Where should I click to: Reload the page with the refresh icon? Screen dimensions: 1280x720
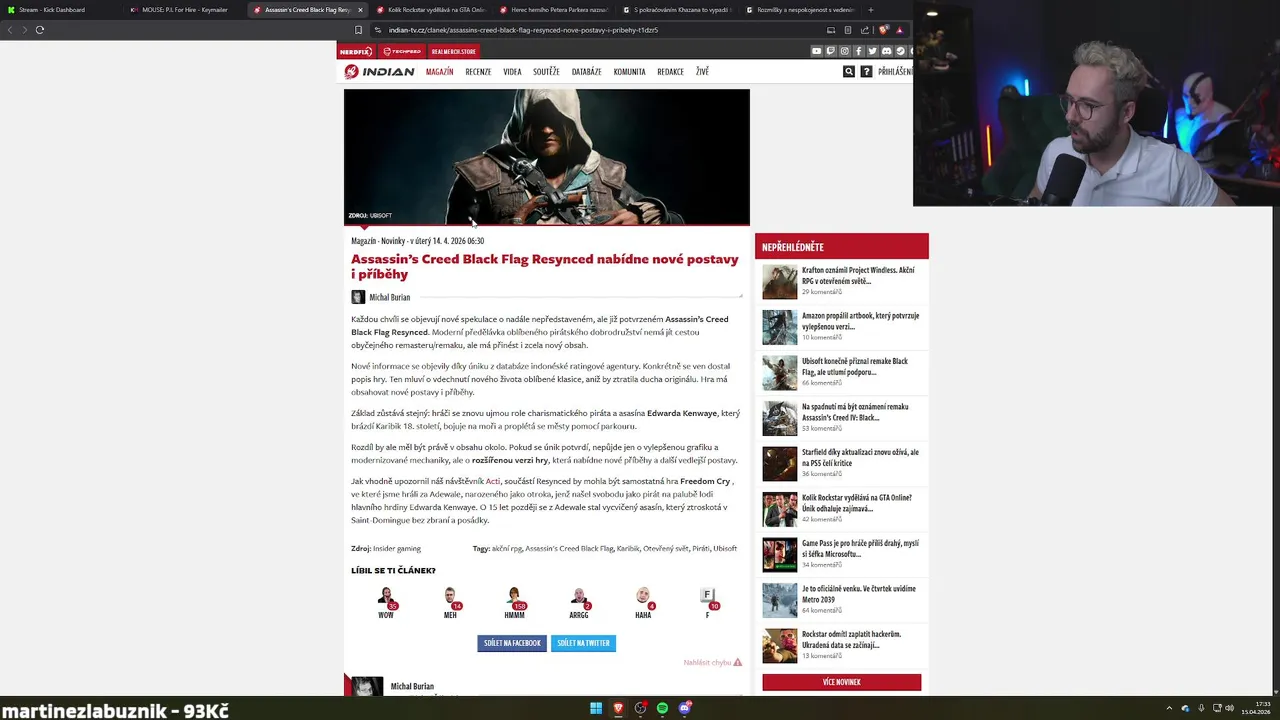40,30
